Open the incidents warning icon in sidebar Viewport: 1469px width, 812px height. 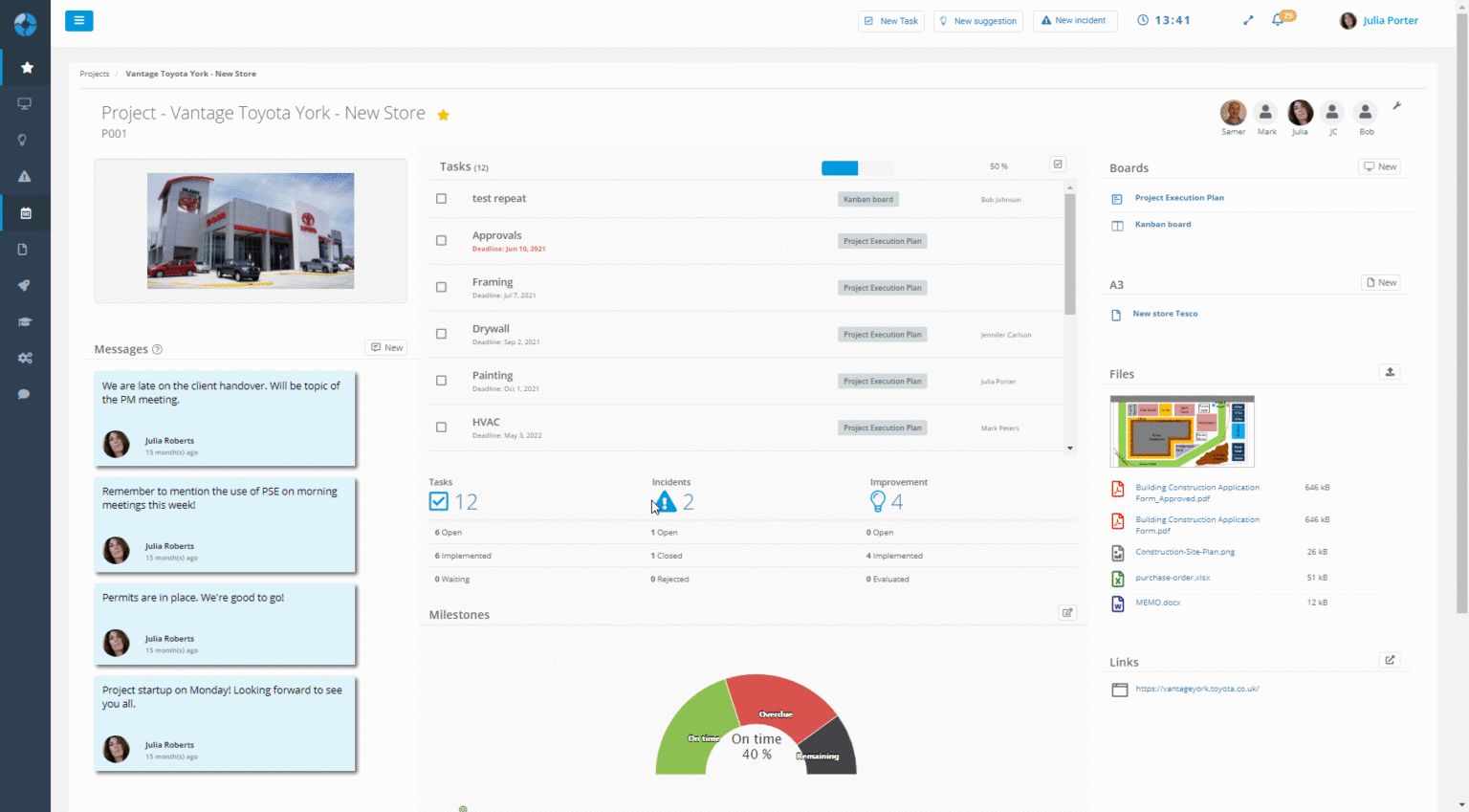pyautogui.click(x=25, y=176)
